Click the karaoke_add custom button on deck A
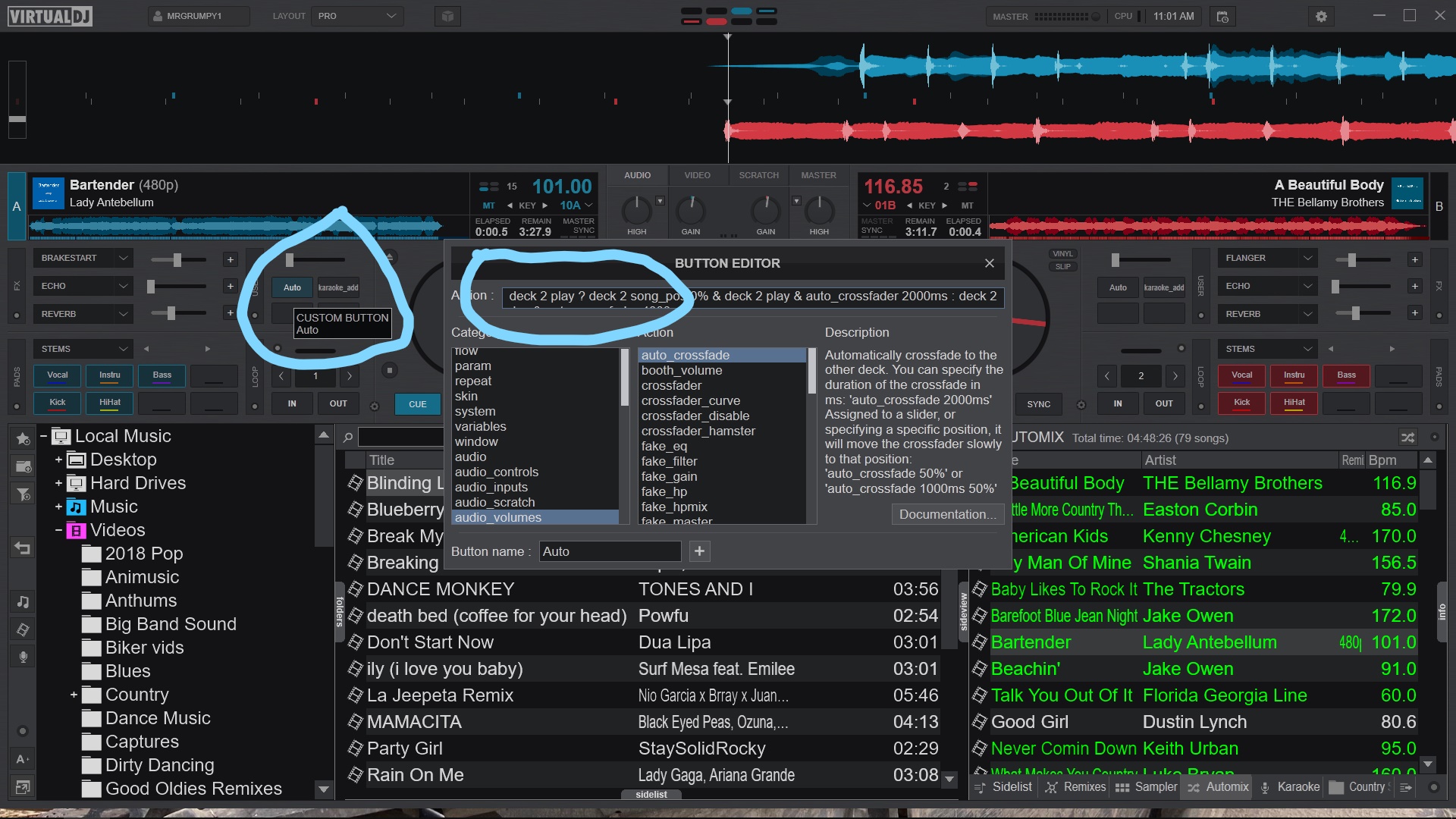 pos(338,287)
